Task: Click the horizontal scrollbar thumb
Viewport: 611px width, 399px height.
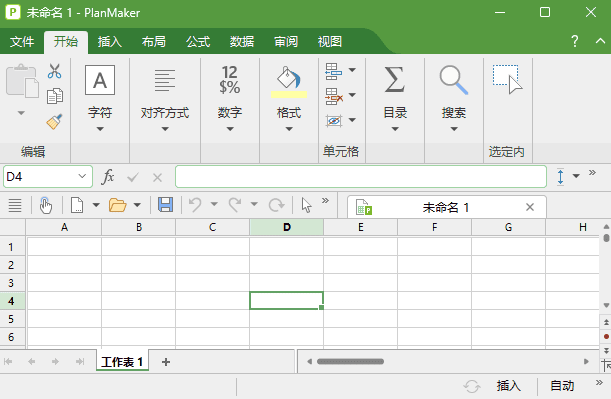Action: pyautogui.click(x=350, y=362)
